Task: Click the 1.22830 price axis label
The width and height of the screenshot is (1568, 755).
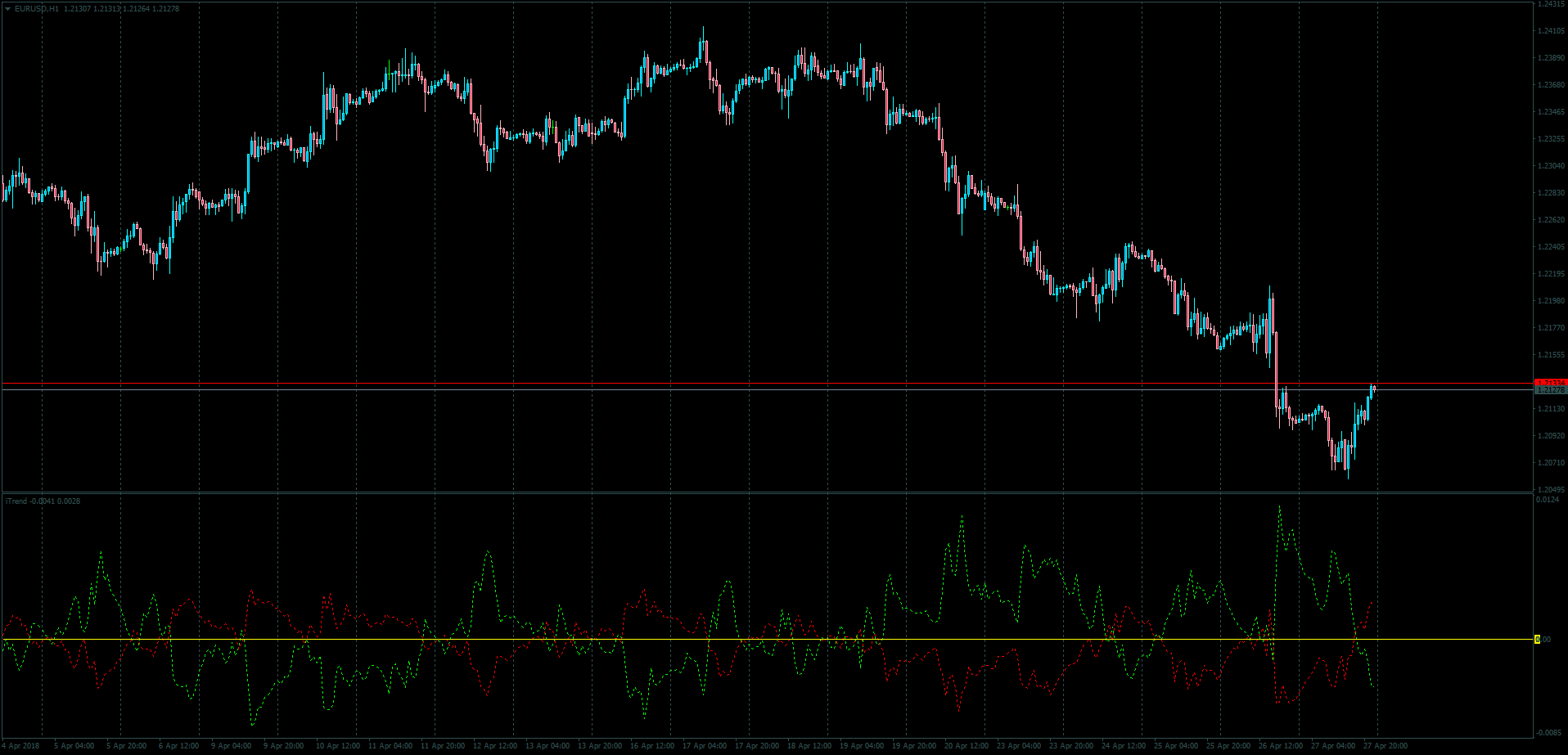Action: tap(1551, 193)
